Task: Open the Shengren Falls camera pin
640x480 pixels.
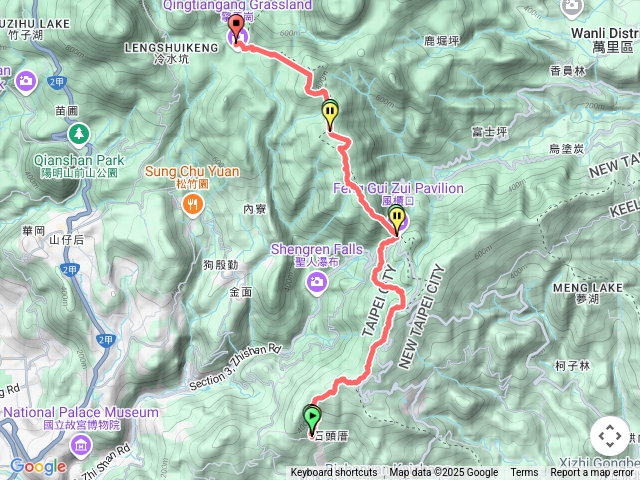Action: pos(317,283)
